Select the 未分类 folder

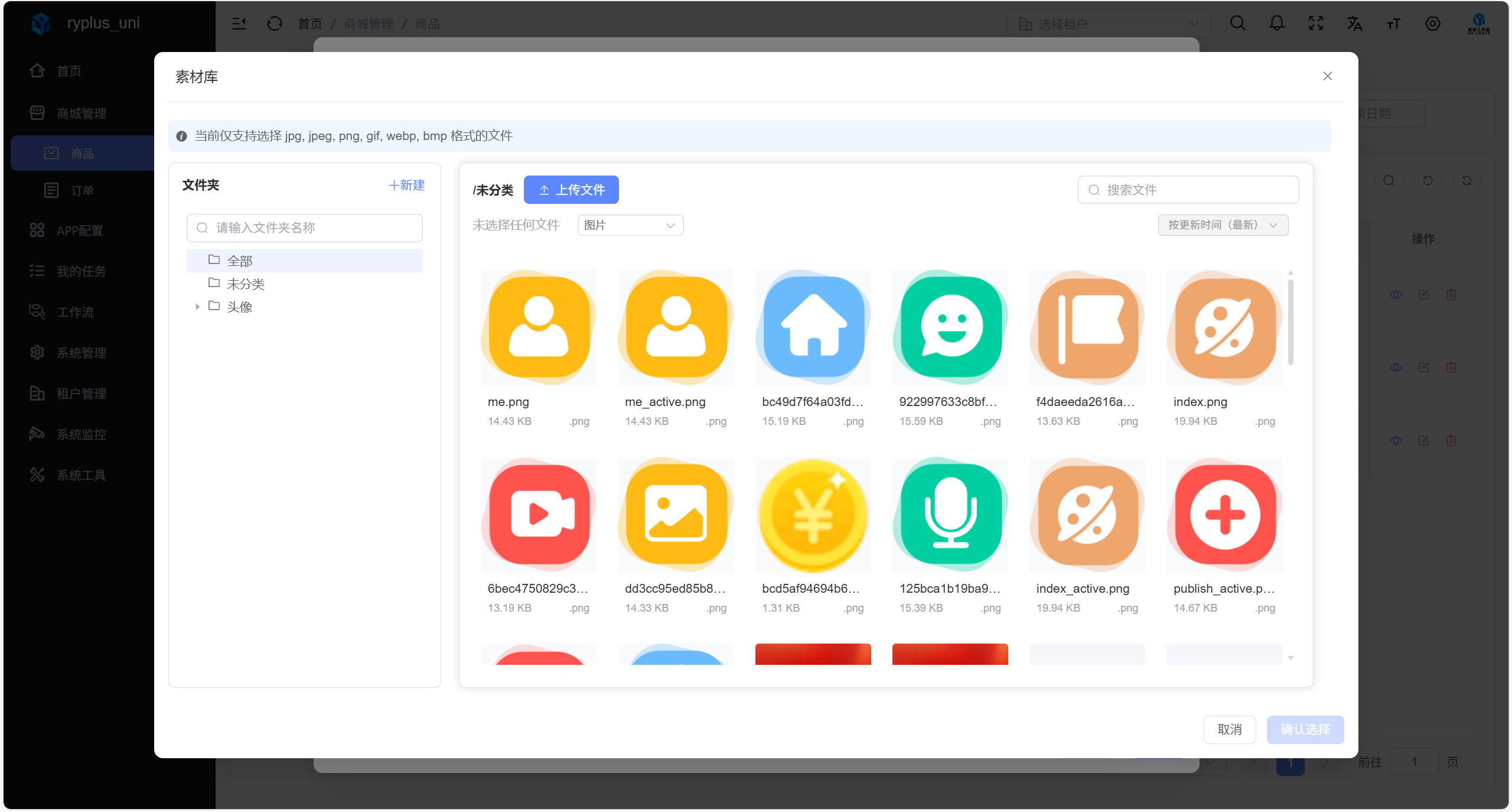[245, 284]
